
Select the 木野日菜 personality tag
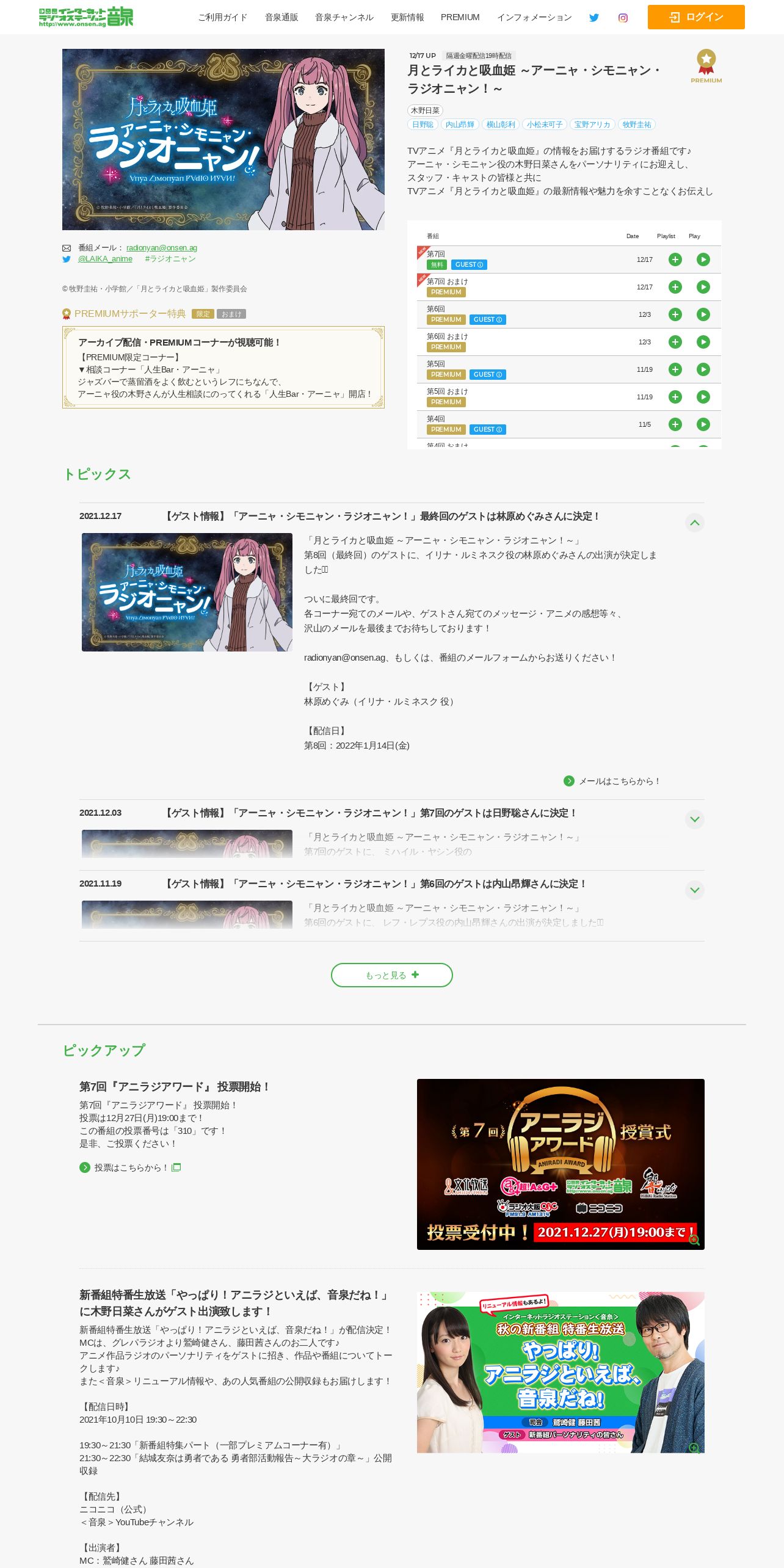click(425, 111)
